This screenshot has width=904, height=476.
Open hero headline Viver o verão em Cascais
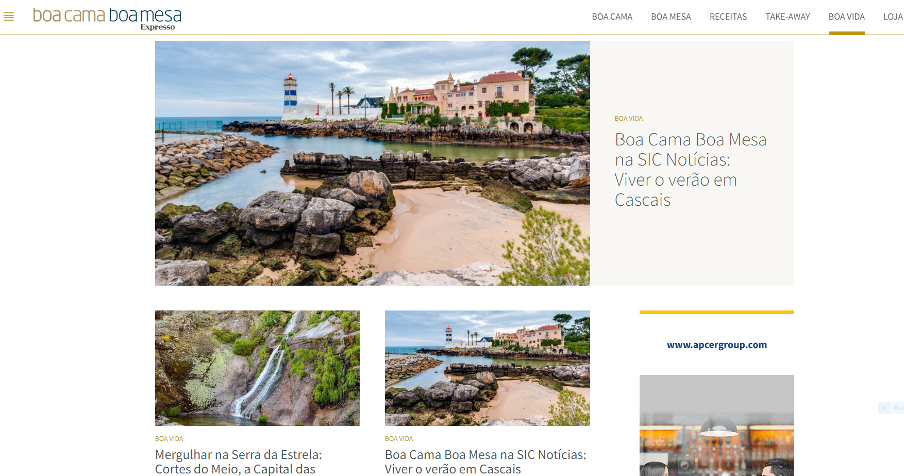[x=691, y=169]
